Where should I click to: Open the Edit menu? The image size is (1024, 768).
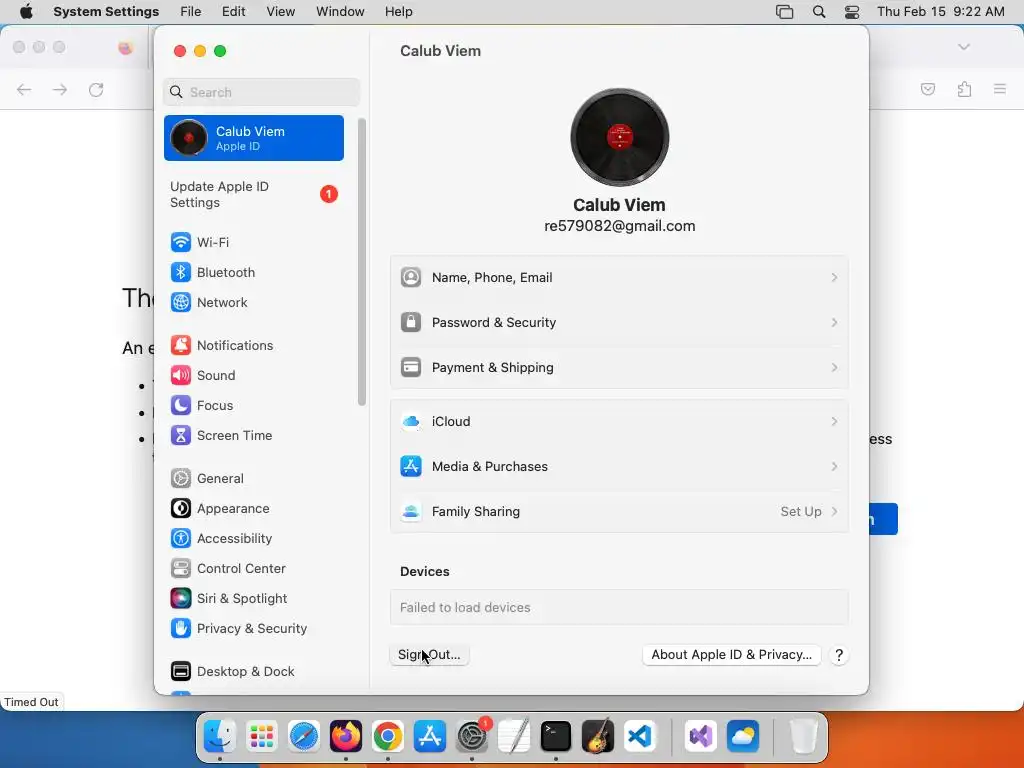point(234,12)
